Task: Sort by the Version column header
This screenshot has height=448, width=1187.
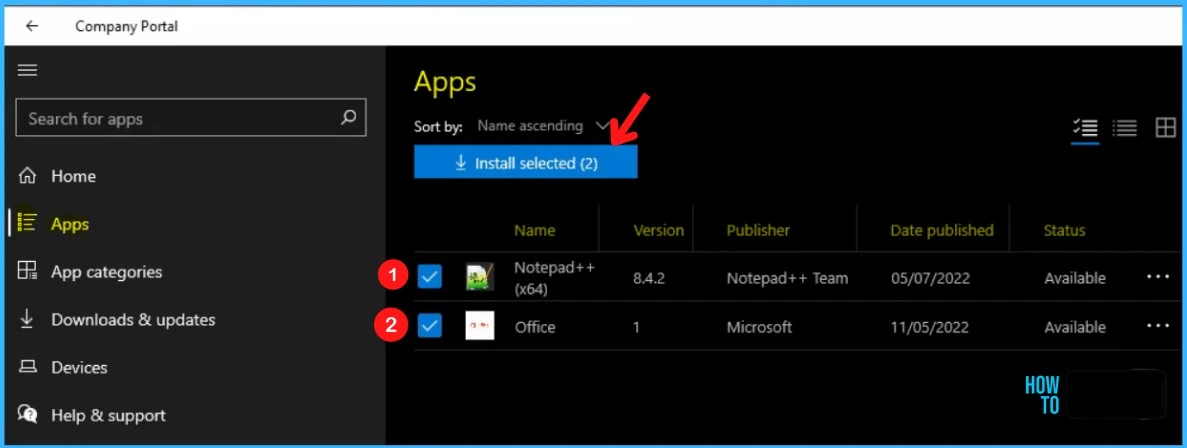Action: point(659,231)
